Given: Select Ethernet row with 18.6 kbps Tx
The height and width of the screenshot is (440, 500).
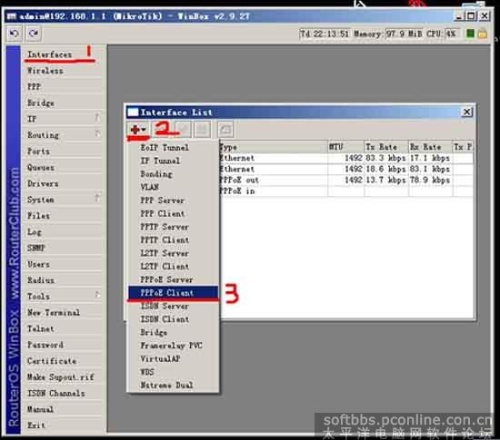Looking at the screenshot, I should (346, 169).
